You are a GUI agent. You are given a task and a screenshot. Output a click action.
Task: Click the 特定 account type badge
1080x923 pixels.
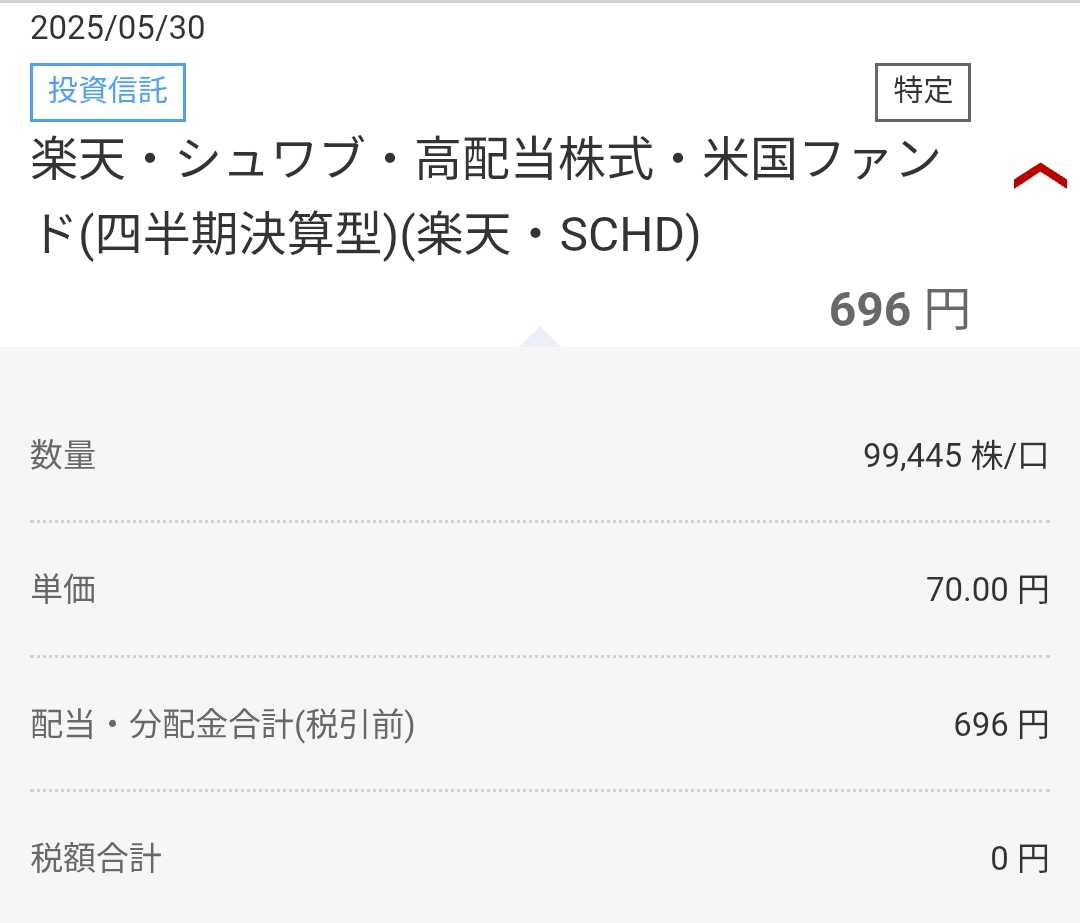click(x=922, y=92)
